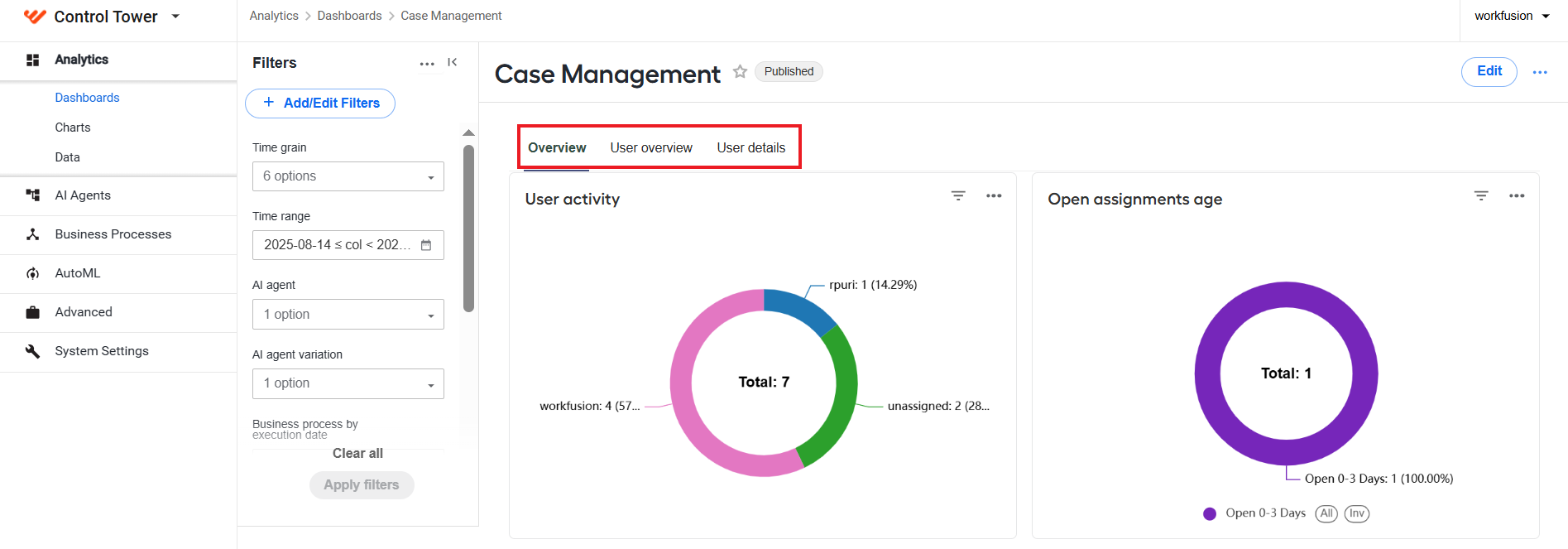Expand the AI agent dropdown
1568x549 pixels.
348,315
